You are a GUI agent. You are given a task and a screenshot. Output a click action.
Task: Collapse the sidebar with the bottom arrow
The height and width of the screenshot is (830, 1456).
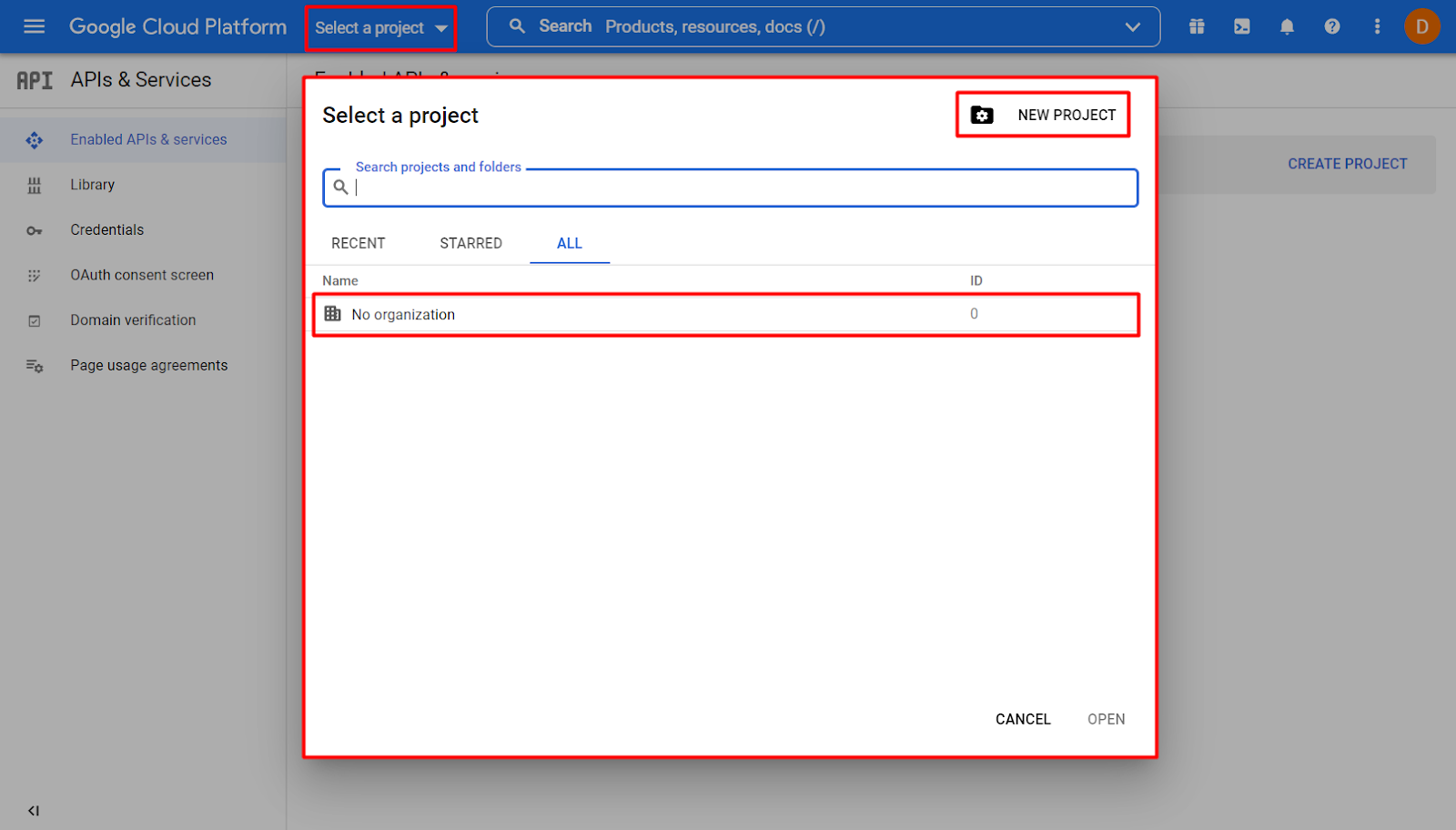[x=34, y=810]
